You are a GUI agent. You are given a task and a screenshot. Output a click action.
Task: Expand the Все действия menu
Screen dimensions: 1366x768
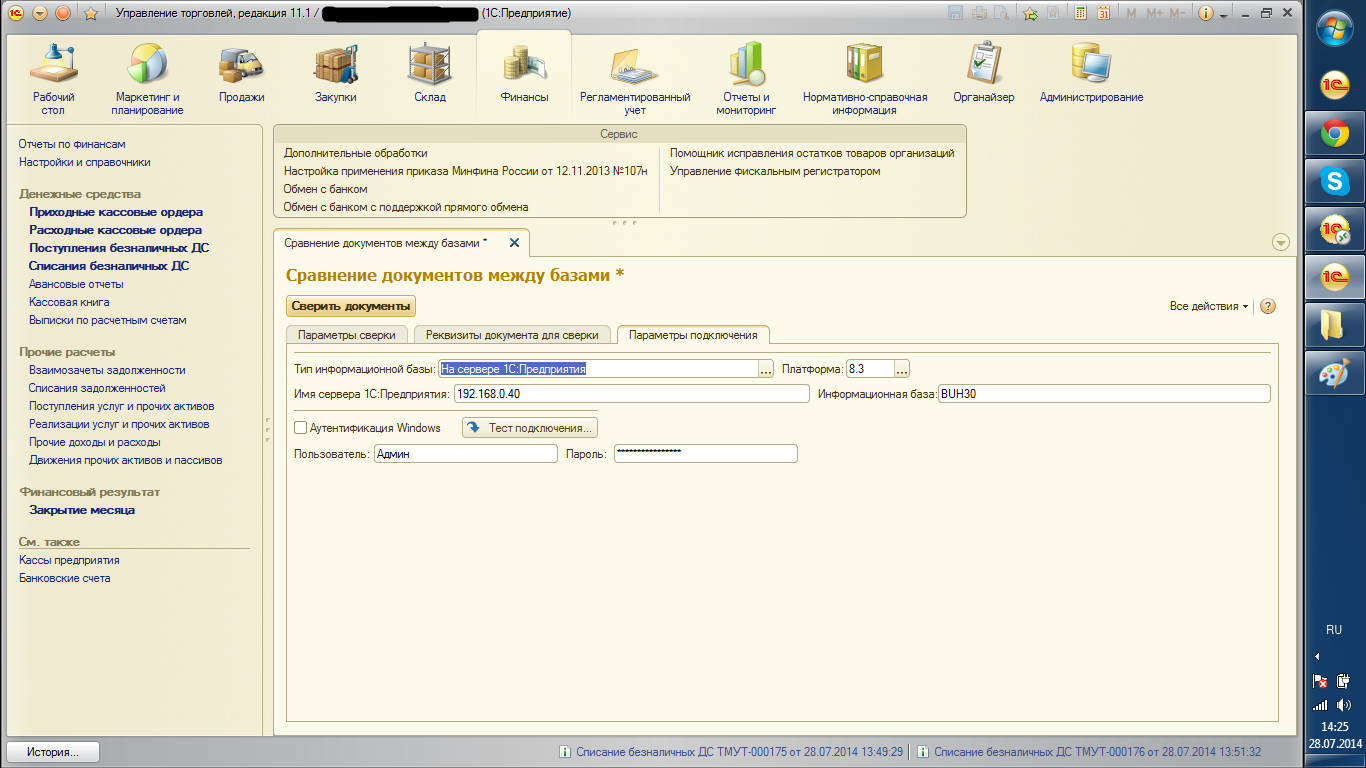(1208, 306)
